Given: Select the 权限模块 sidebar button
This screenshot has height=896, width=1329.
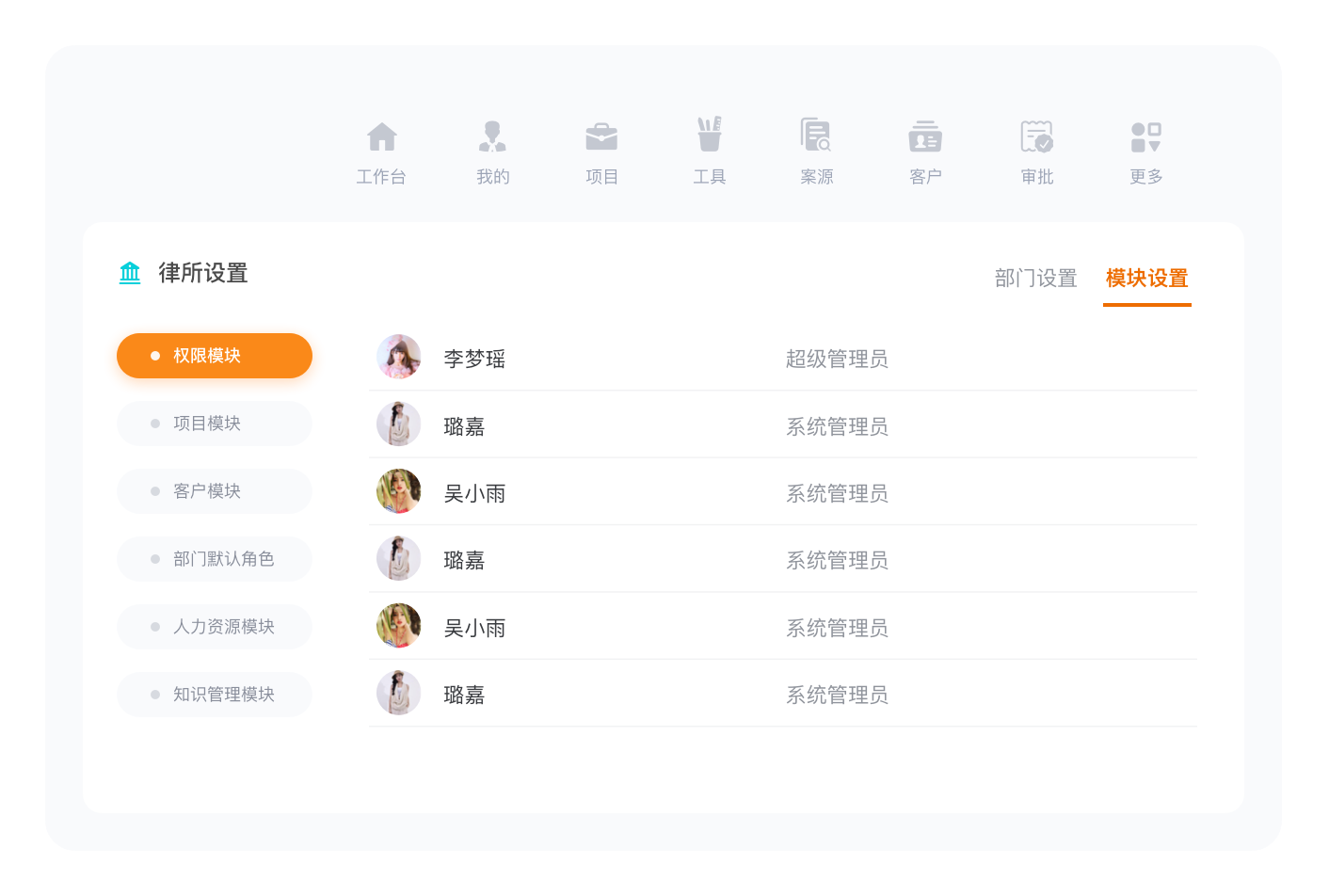Looking at the screenshot, I should click(x=215, y=356).
